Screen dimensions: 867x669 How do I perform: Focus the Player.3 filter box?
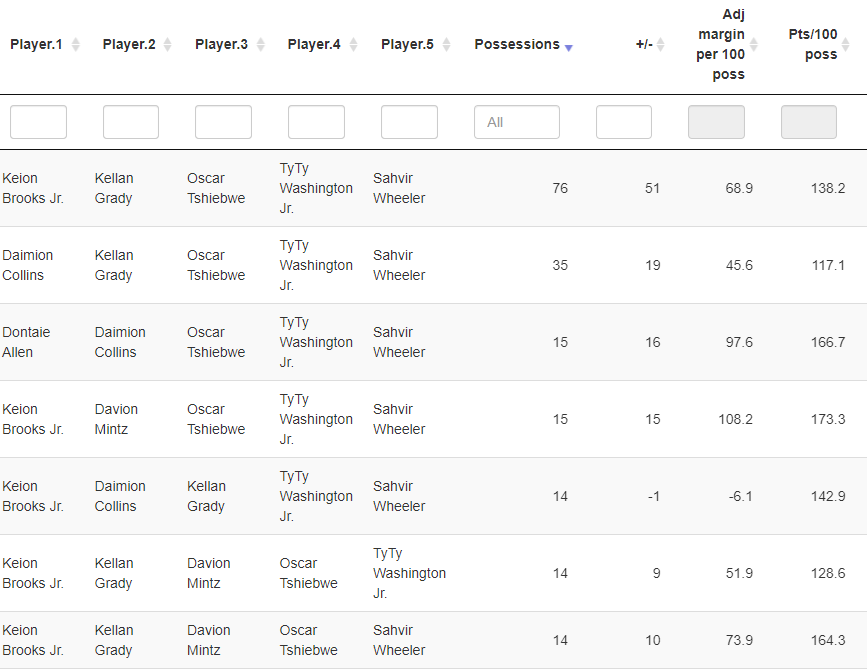pos(223,122)
